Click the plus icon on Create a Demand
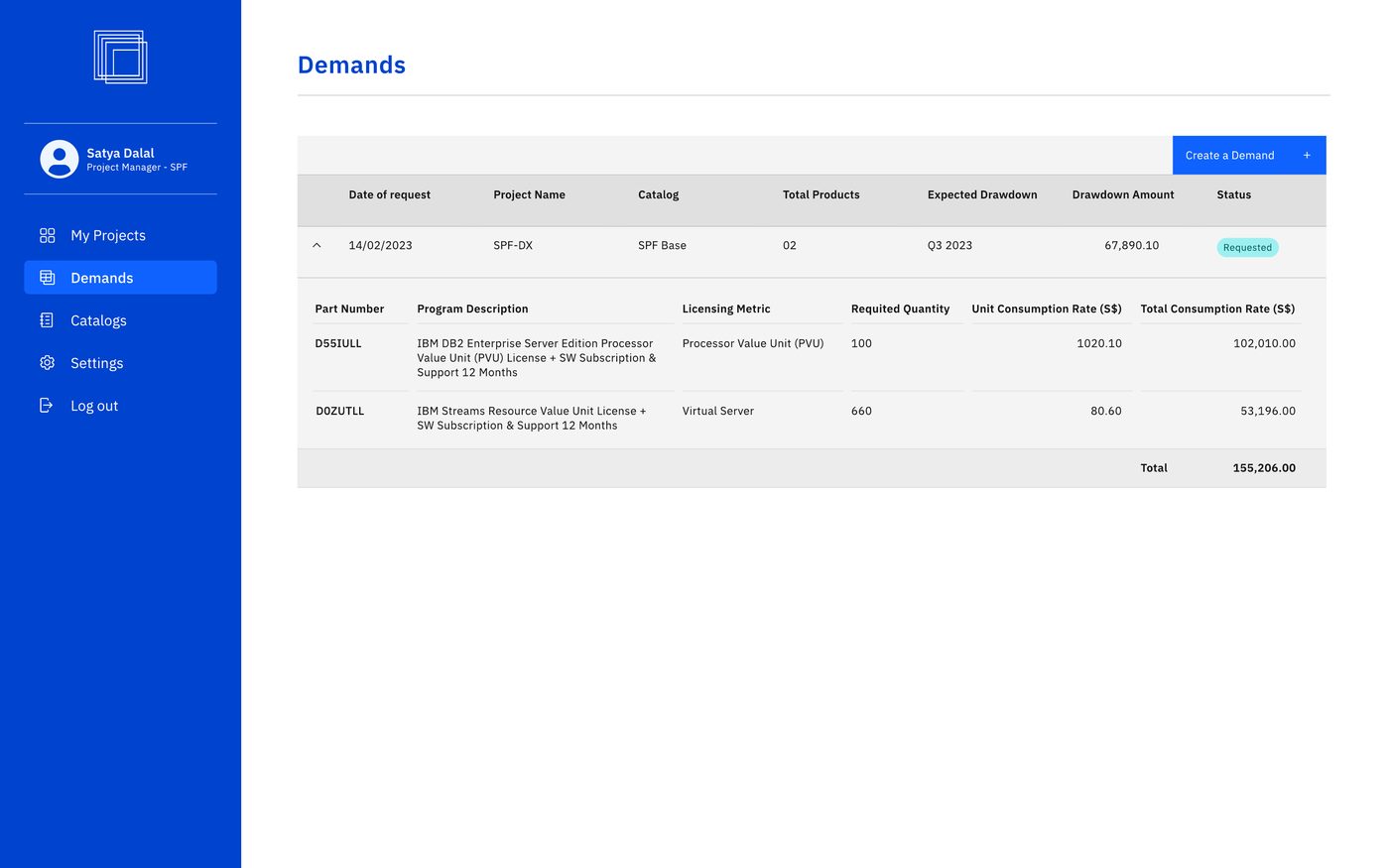1389x868 pixels. (1307, 156)
